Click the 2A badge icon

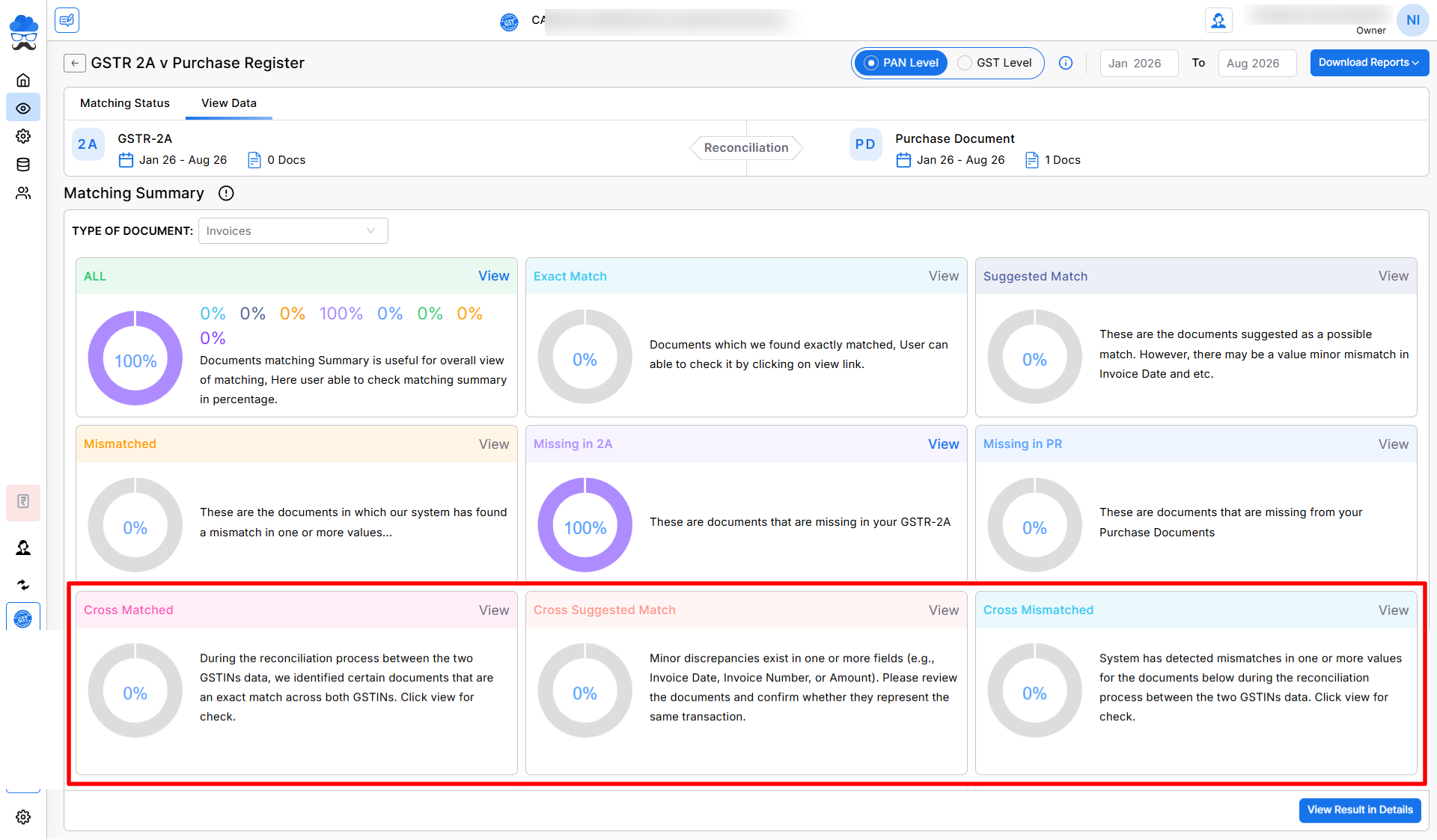[x=88, y=144]
